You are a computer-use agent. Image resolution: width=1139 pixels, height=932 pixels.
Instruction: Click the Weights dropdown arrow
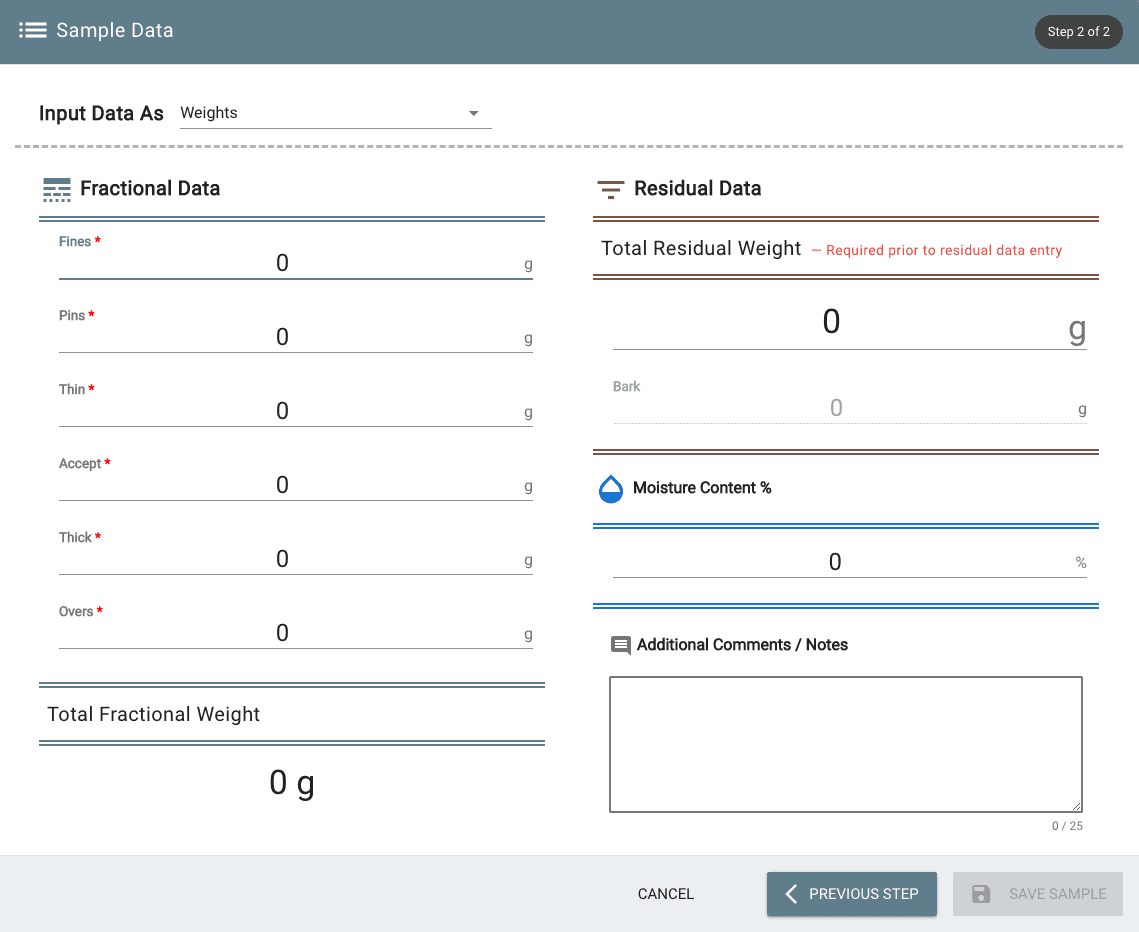pyautogui.click(x=474, y=113)
